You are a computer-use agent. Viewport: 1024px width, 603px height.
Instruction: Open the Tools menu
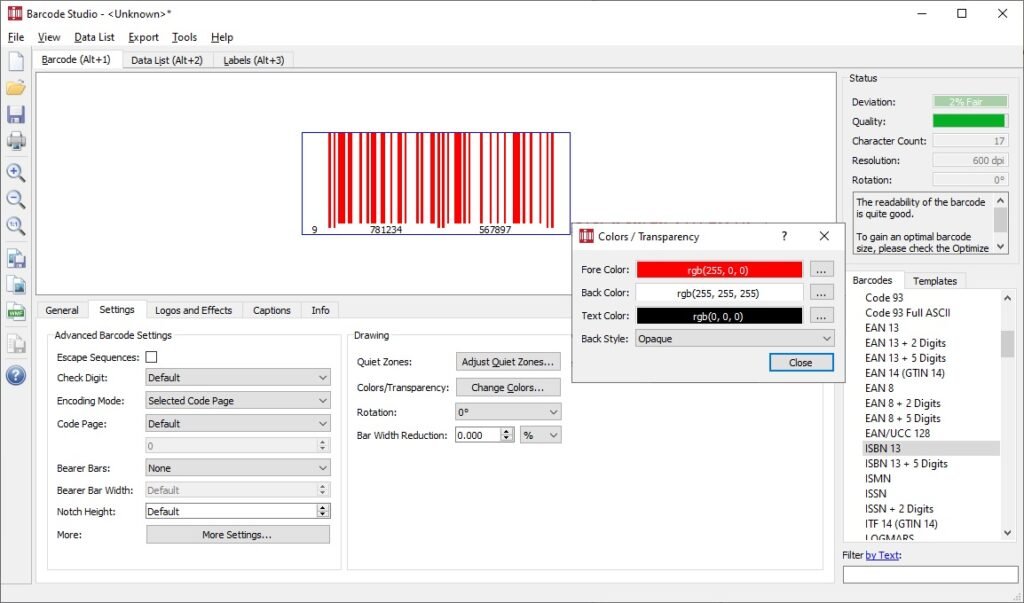click(x=184, y=37)
